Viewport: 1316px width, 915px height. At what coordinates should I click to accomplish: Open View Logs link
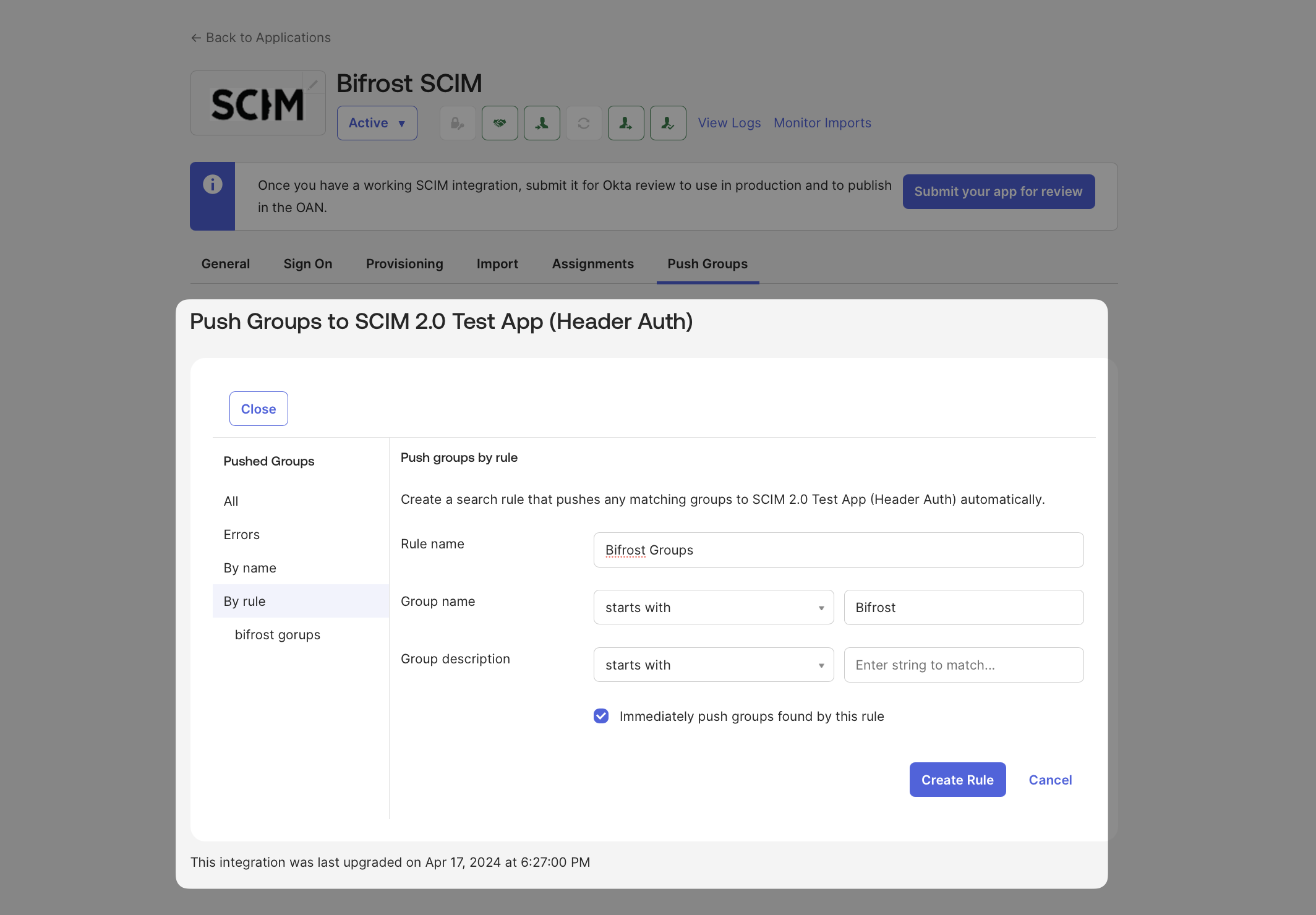[730, 123]
